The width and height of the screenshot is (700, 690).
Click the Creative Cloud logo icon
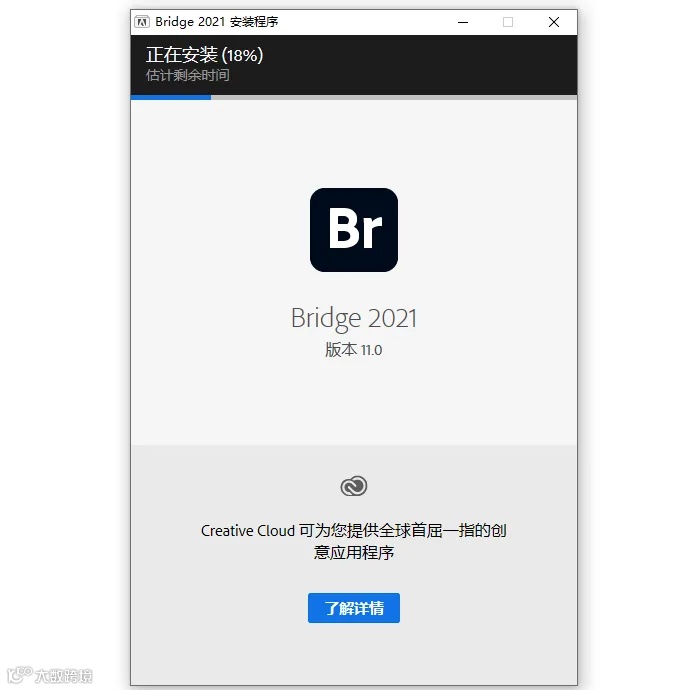tap(354, 486)
